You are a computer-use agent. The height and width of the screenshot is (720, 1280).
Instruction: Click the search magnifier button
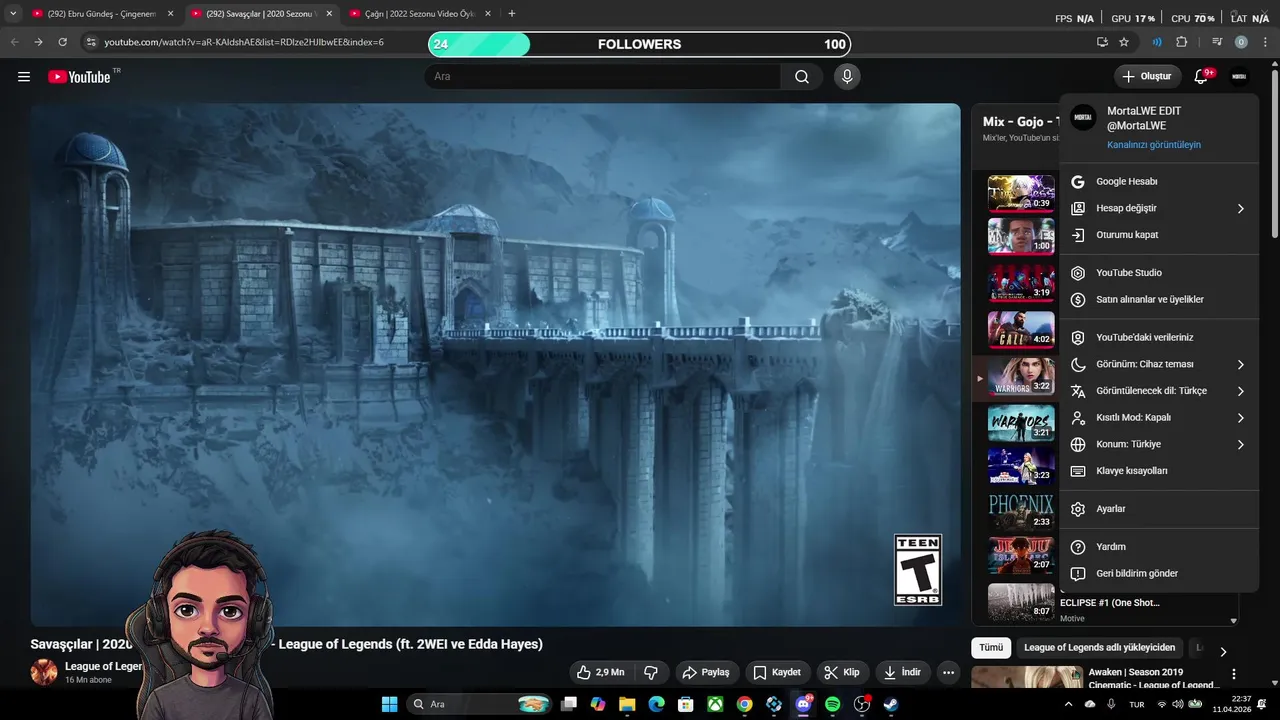[802, 77]
